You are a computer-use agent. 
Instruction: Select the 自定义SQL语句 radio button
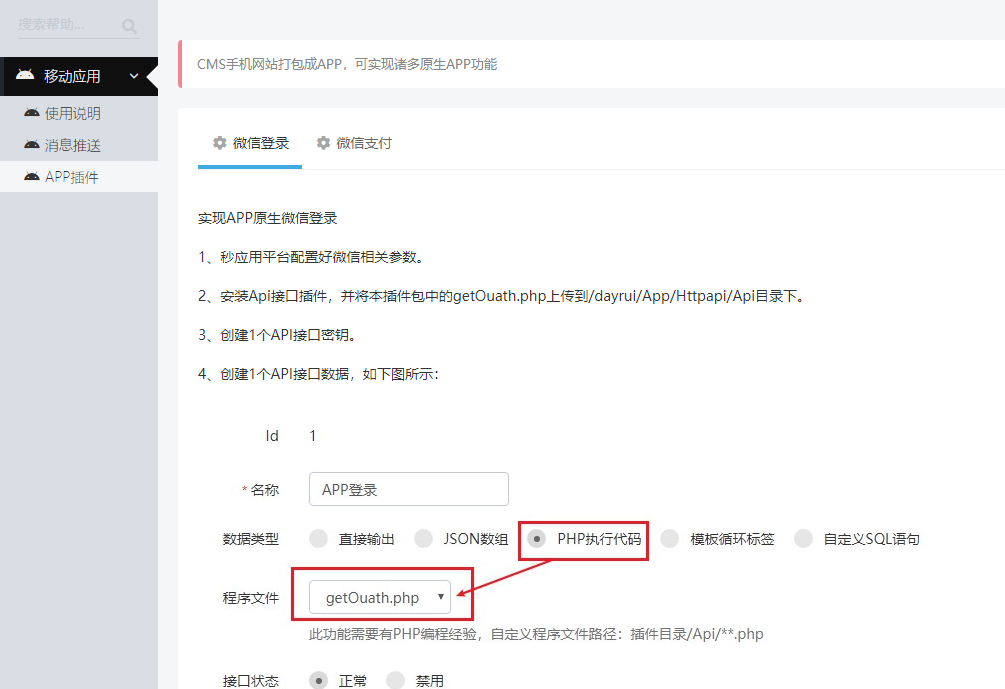click(803, 538)
